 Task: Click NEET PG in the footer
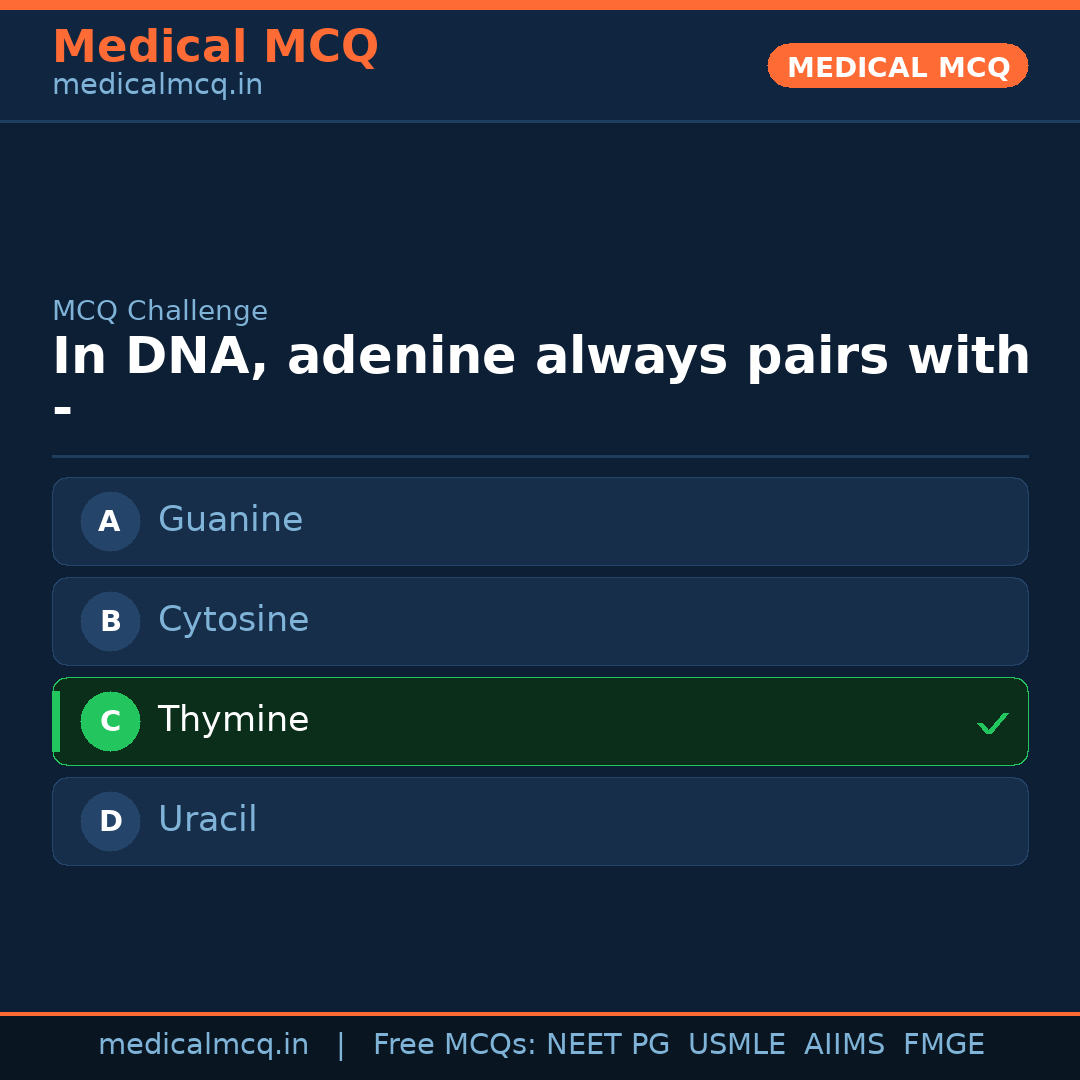pyautogui.click(x=607, y=1044)
